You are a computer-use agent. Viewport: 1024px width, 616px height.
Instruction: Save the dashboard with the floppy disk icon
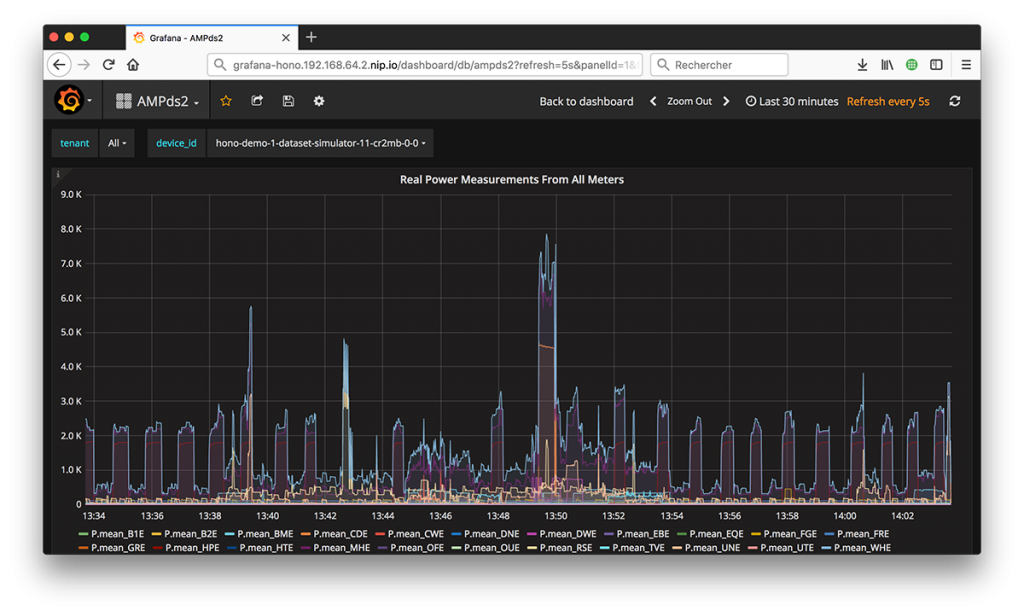(288, 101)
